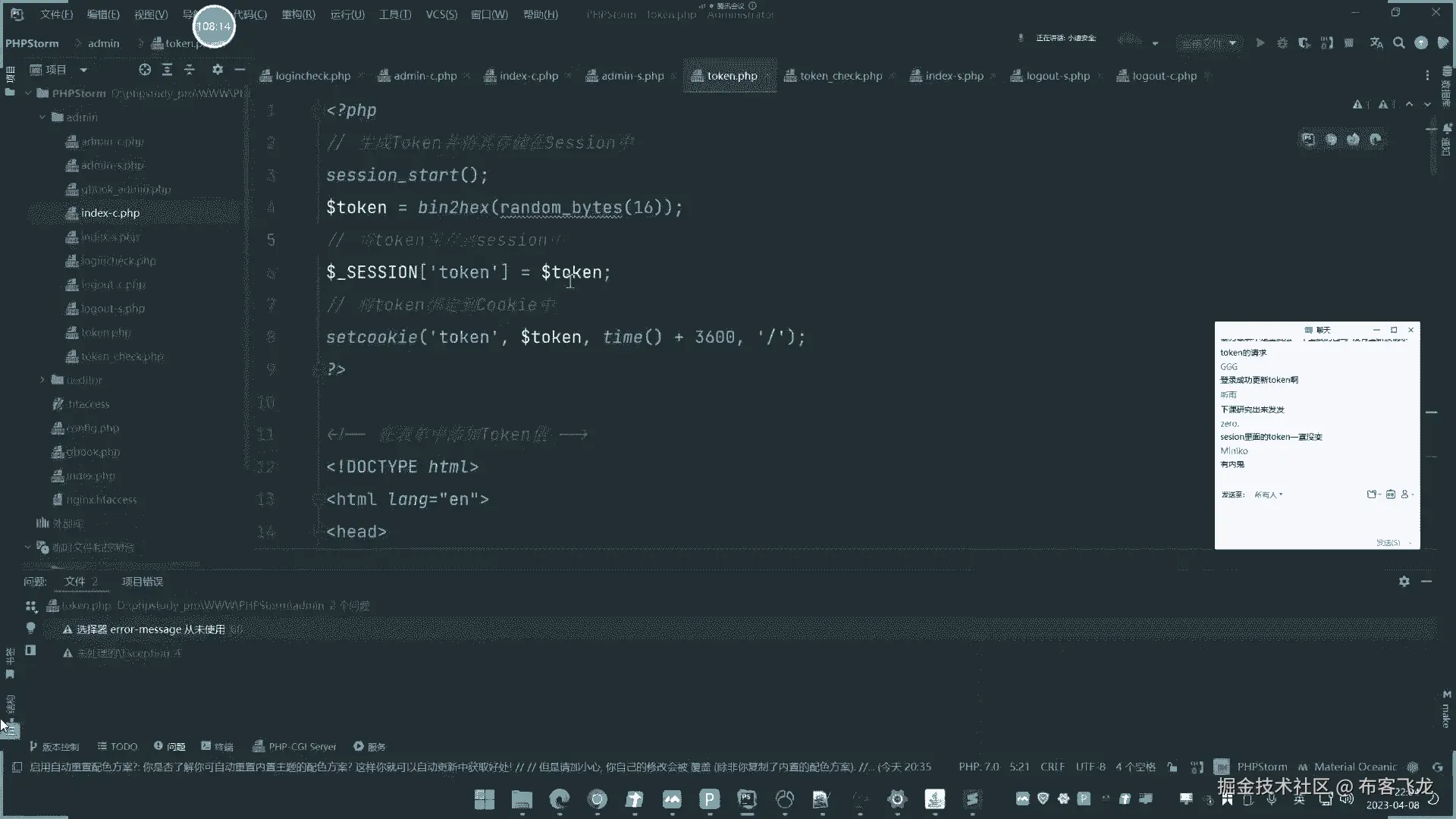
Task: Switch to token_check.php editor tab
Action: pos(840,76)
